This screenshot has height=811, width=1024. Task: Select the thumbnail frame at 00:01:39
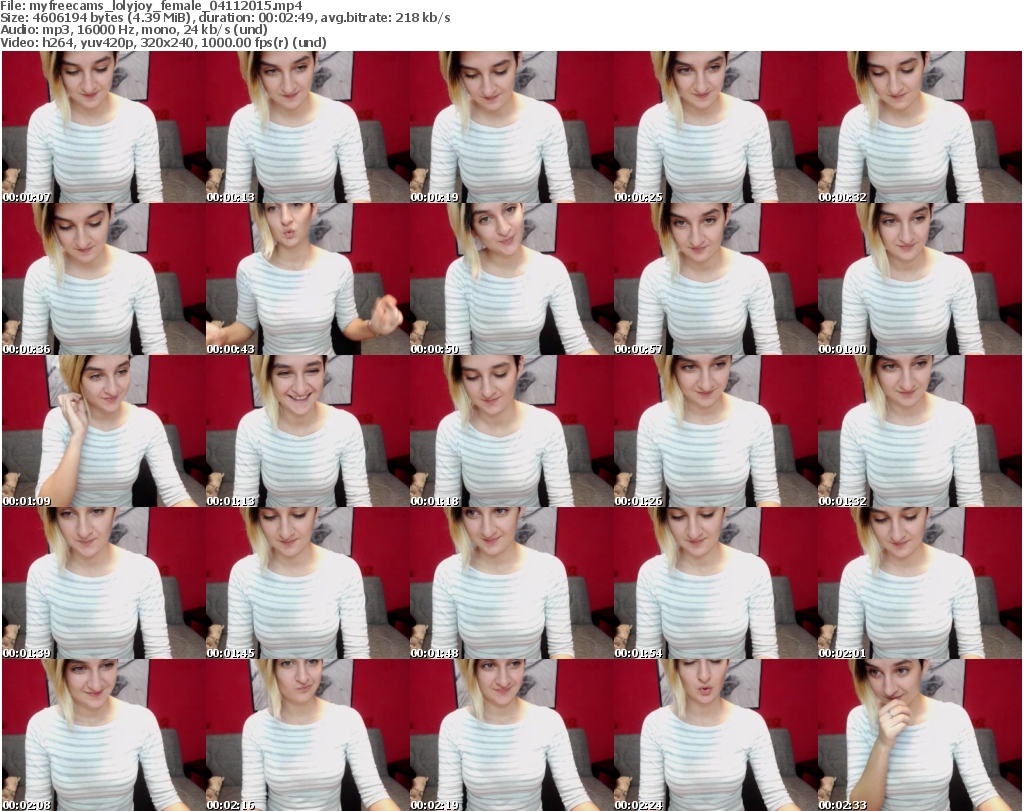click(103, 583)
